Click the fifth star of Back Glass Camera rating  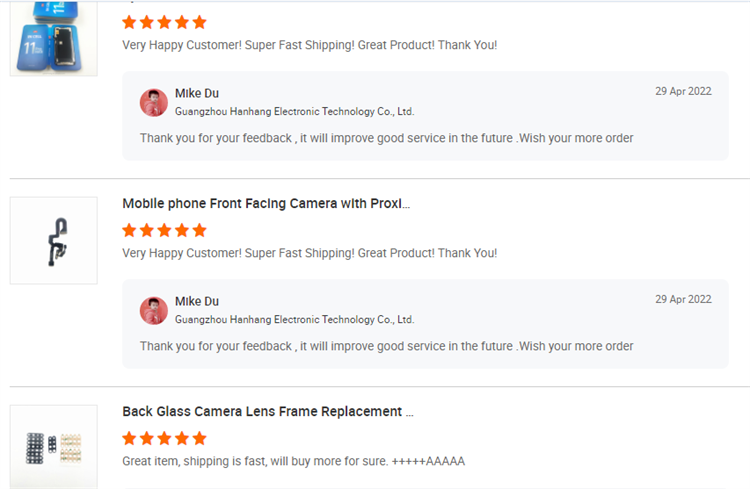199,438
